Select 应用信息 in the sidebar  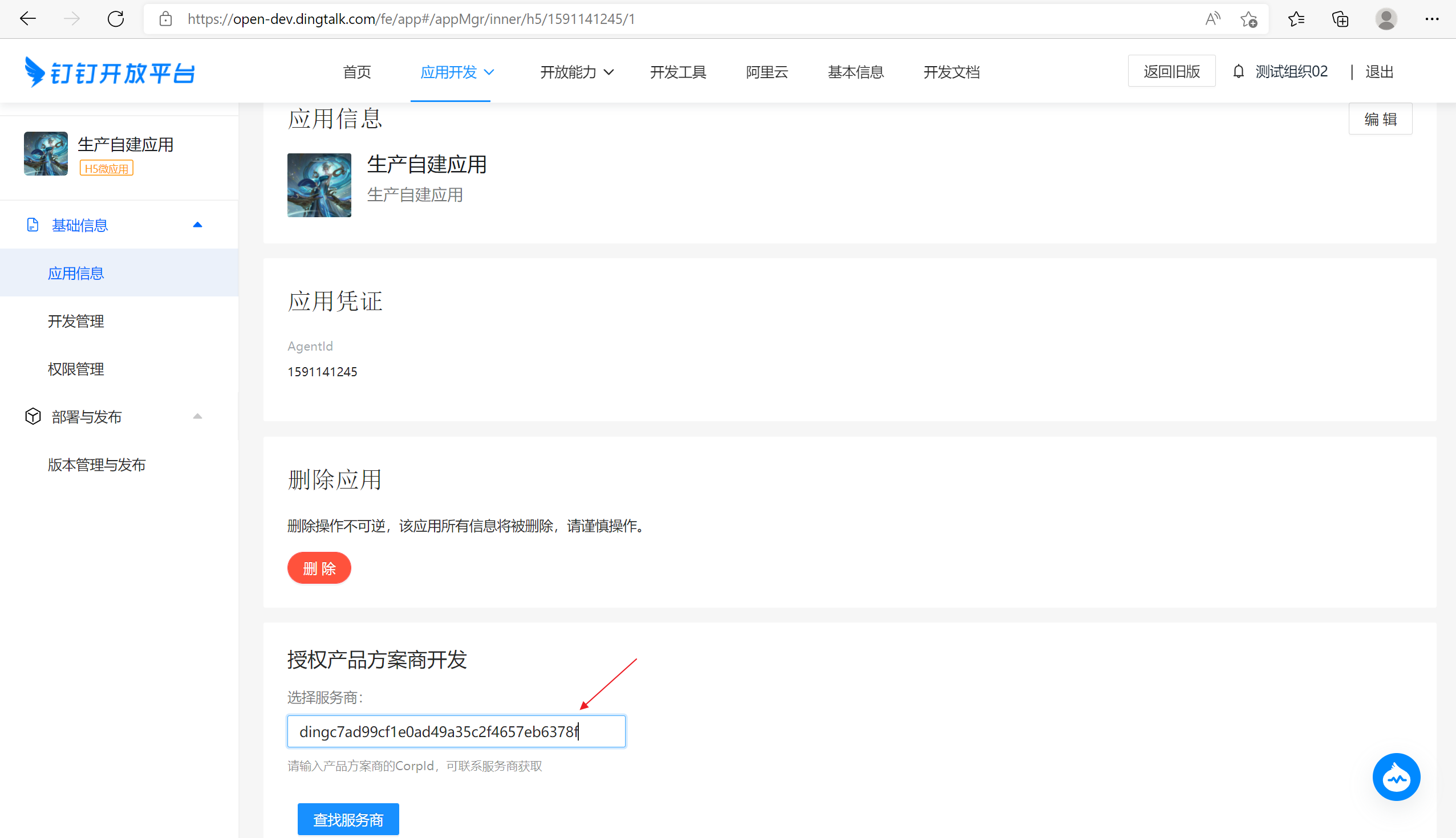[x=119, y=273]
